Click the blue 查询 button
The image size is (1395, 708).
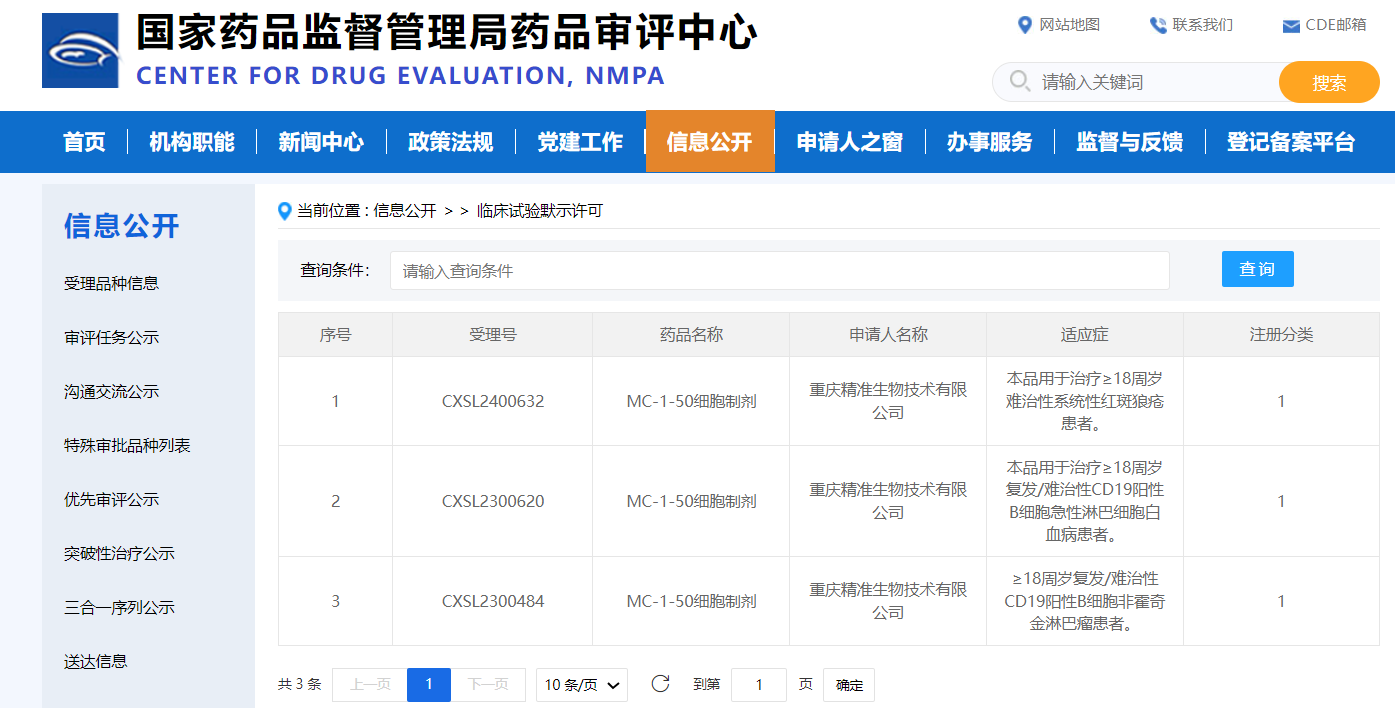[1257, 269]
